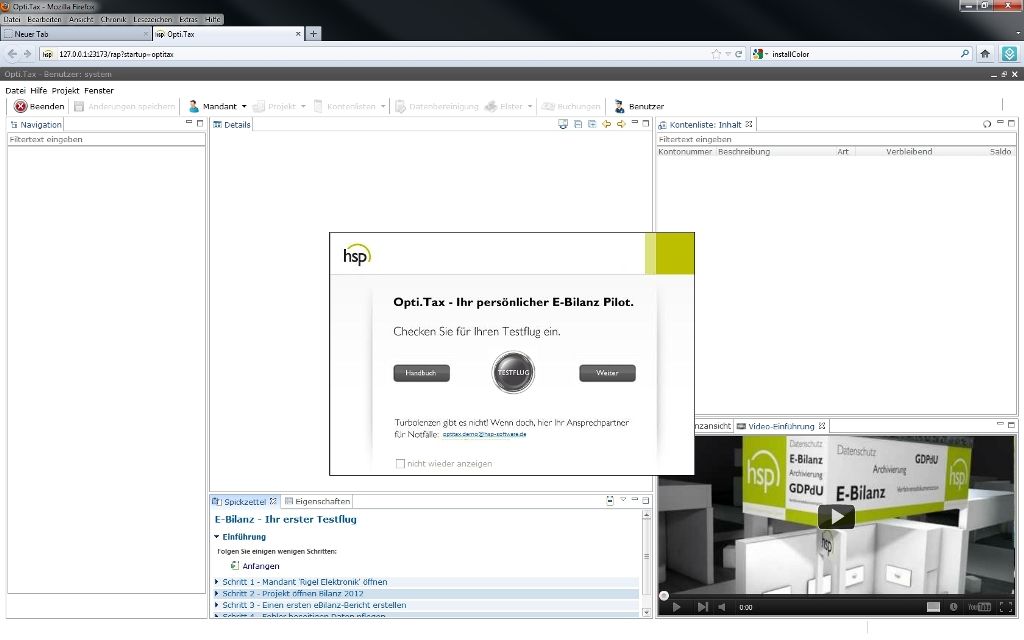Enter fullscreen in the video player
The height and width of the screenshot is (640, 1024).
click(1006, 607)
